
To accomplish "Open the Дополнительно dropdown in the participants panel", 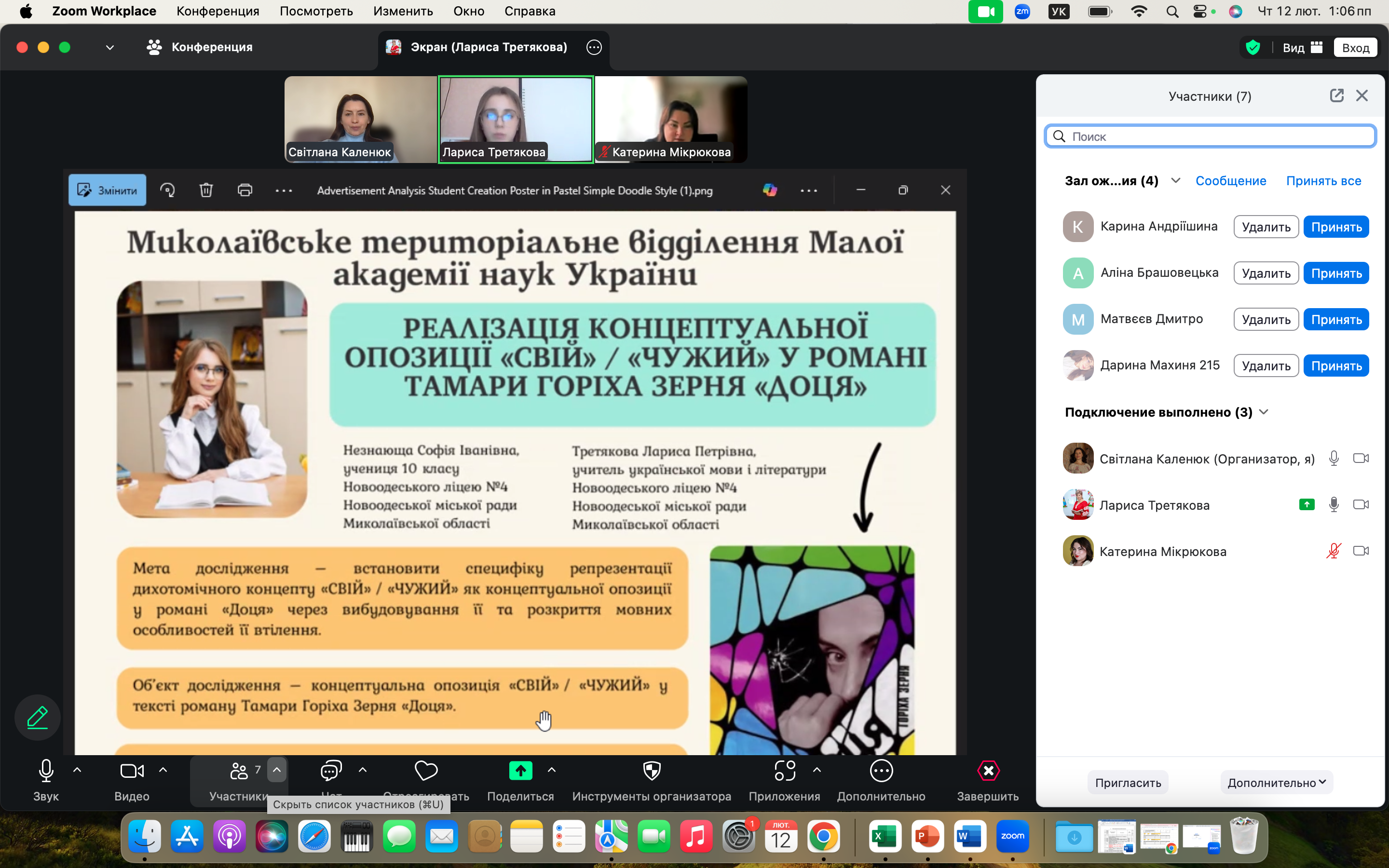I will pos(1276,783).
